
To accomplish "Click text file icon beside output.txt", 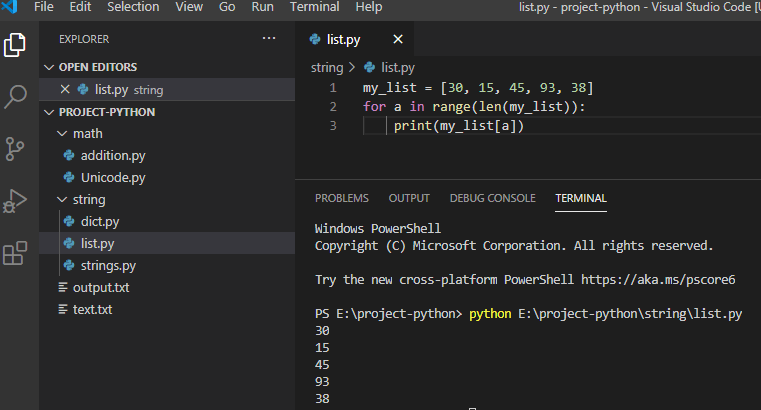I will tap(63, 287).
